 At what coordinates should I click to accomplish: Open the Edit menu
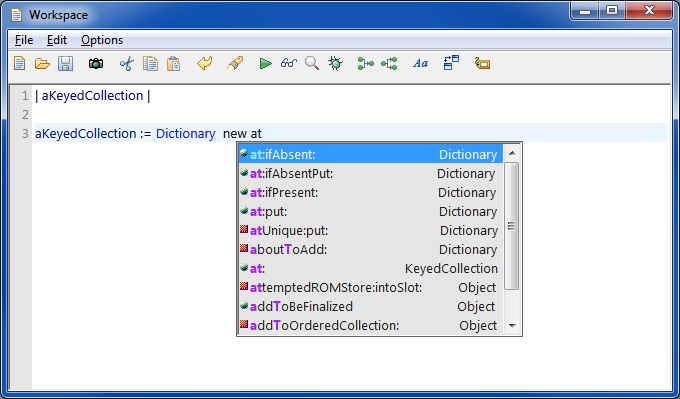[57, 40]
